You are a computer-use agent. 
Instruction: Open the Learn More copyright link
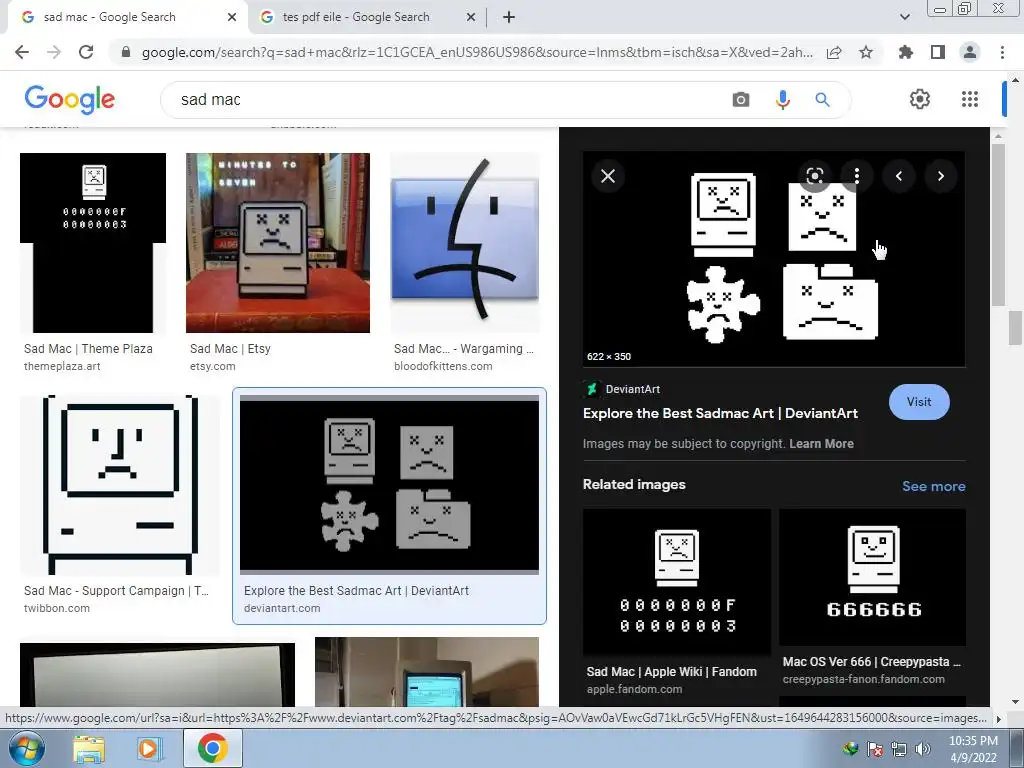[821, 444]
